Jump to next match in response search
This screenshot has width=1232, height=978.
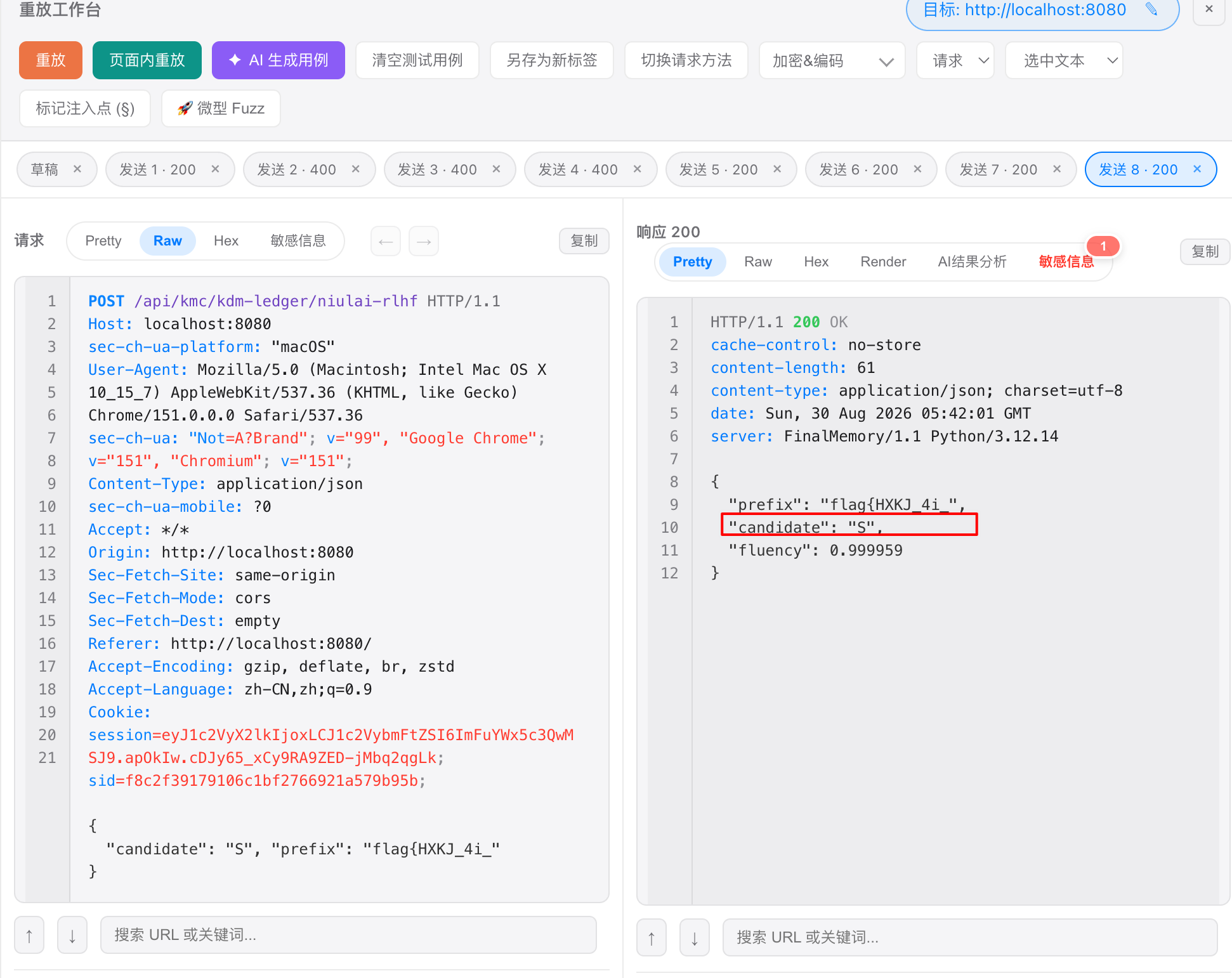pyautogui.click(x=695, y=937)
